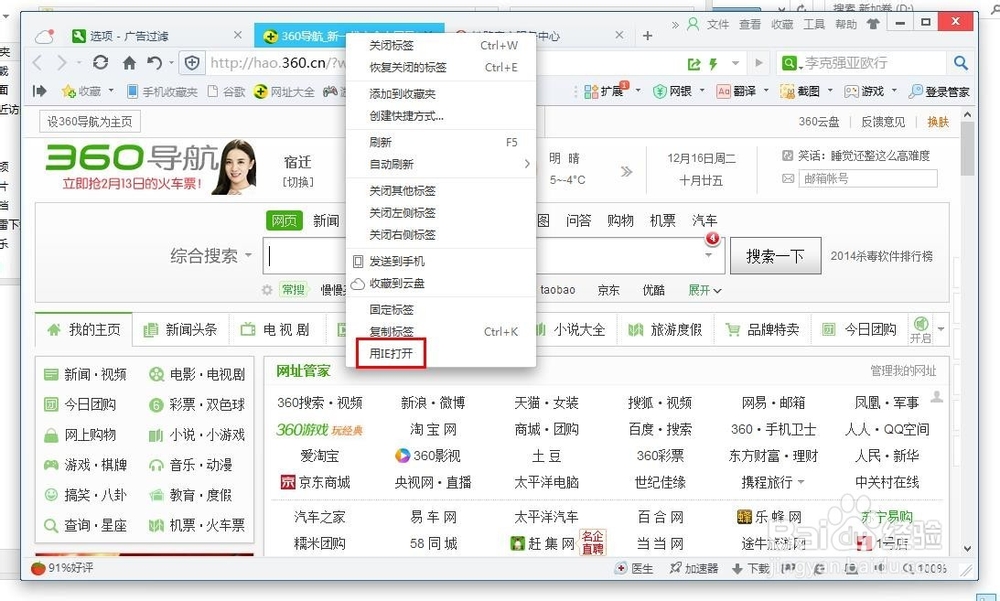Image resolution: width=1000 pixels, height=601 pixels.
Task: Toggle the favorites sidebar icon
Action: (40, 91)
